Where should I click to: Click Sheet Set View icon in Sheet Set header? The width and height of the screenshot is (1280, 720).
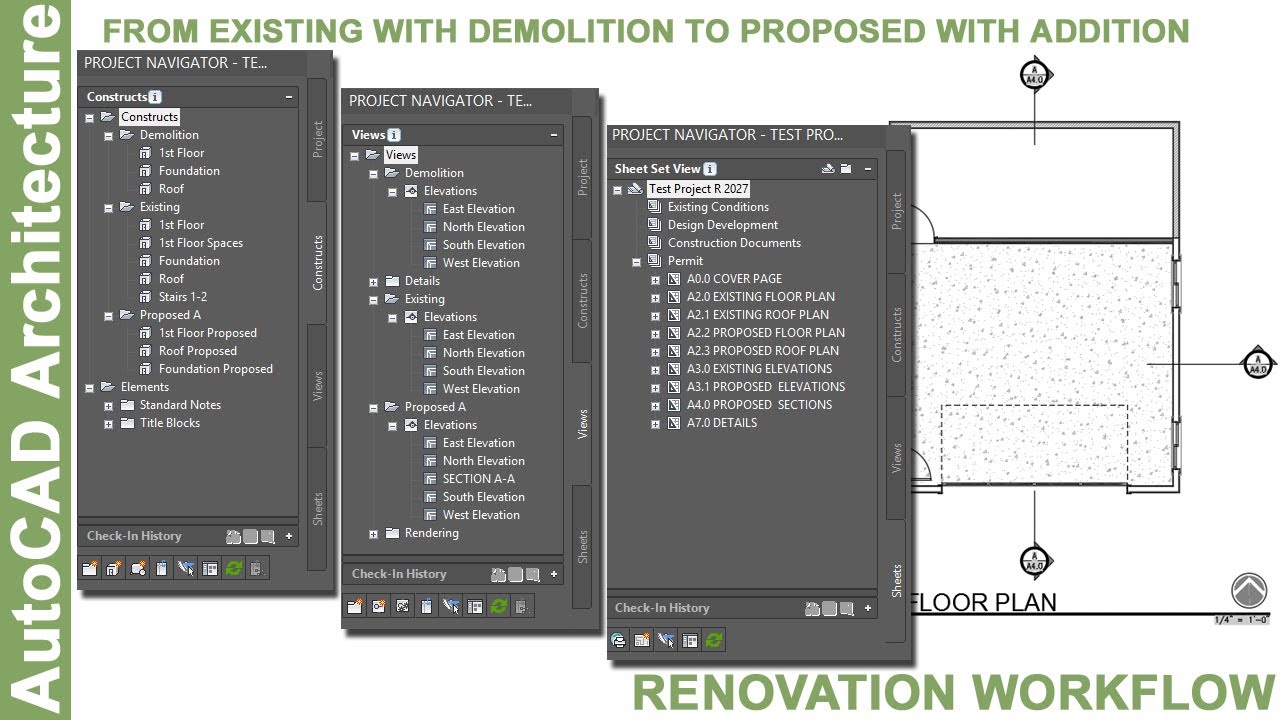point(828,169)
